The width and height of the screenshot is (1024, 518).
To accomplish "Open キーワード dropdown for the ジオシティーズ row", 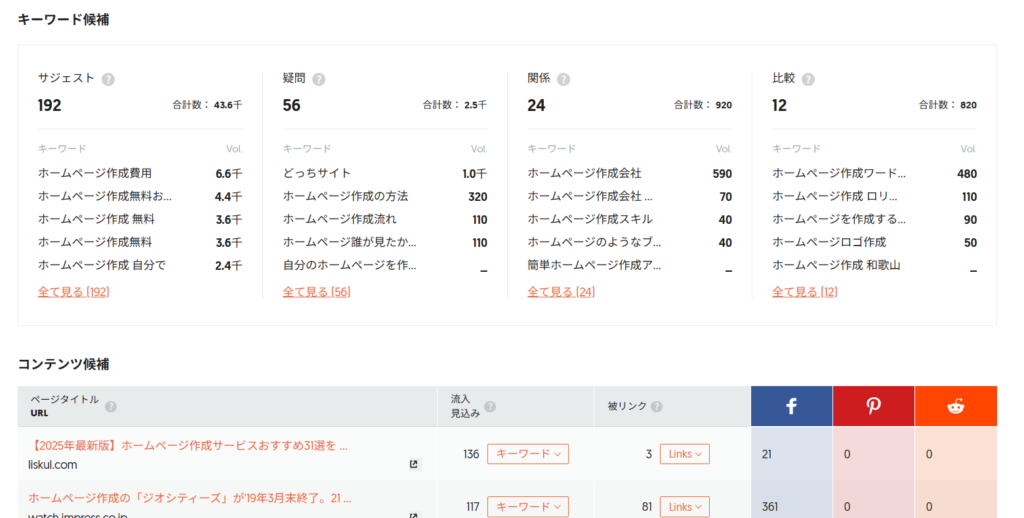I will (x=527, y=507).
